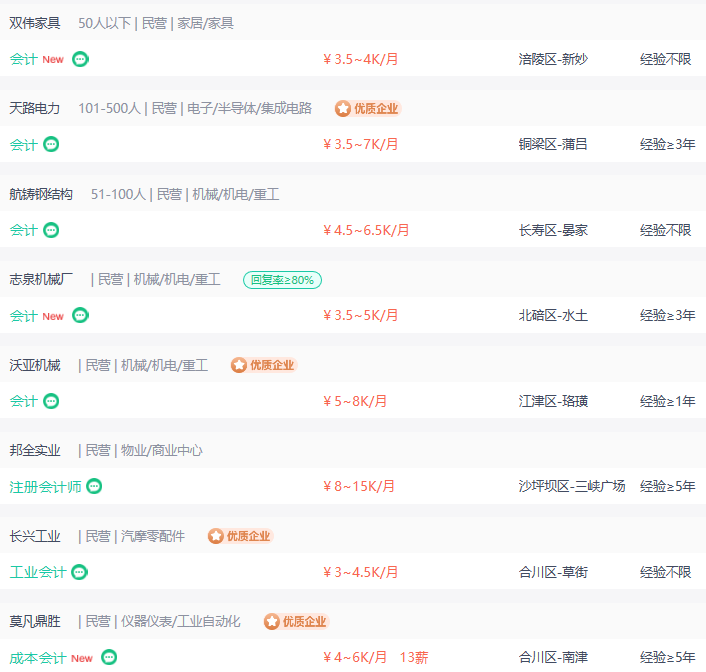Open 莫凡鼎胜 company link

35,622
